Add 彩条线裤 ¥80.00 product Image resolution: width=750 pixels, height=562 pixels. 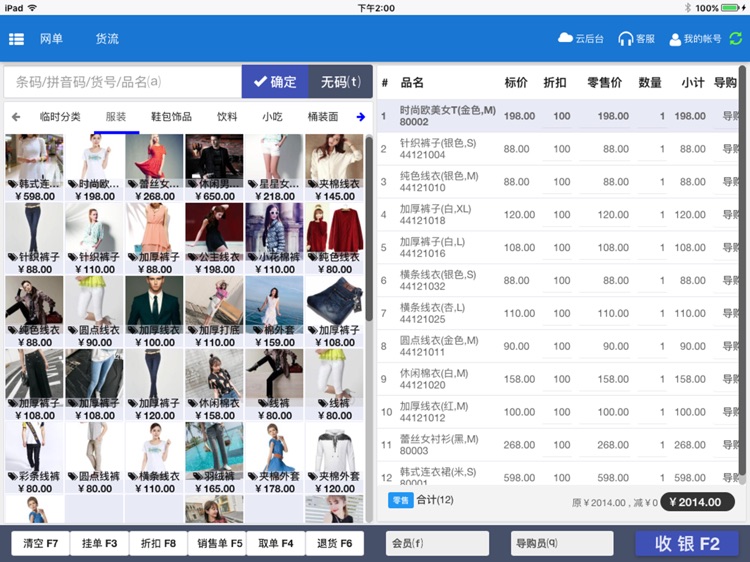tap(34, 458)
